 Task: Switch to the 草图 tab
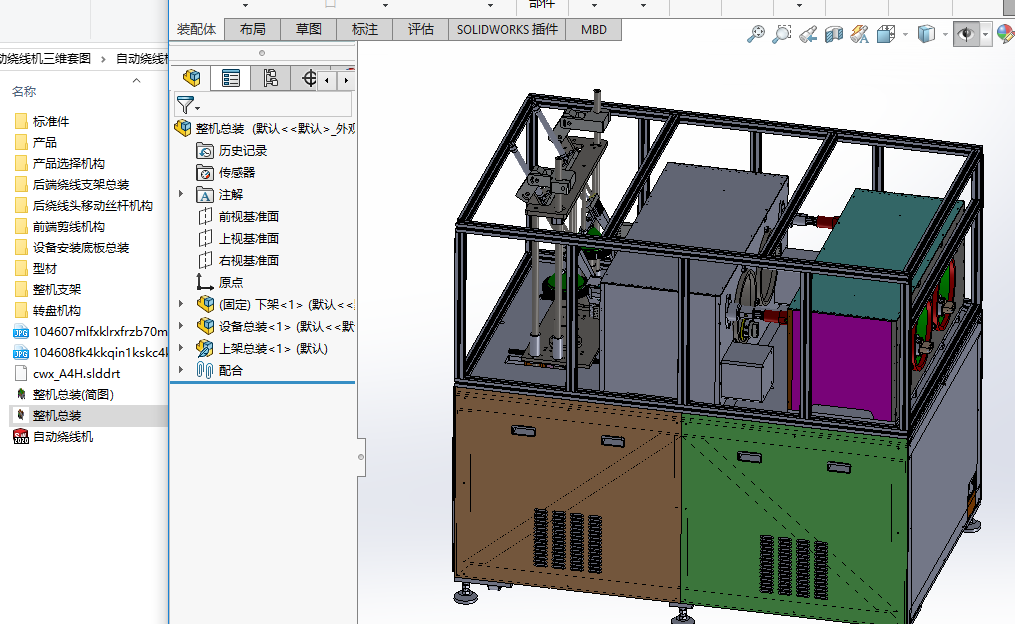pos(309,29)
